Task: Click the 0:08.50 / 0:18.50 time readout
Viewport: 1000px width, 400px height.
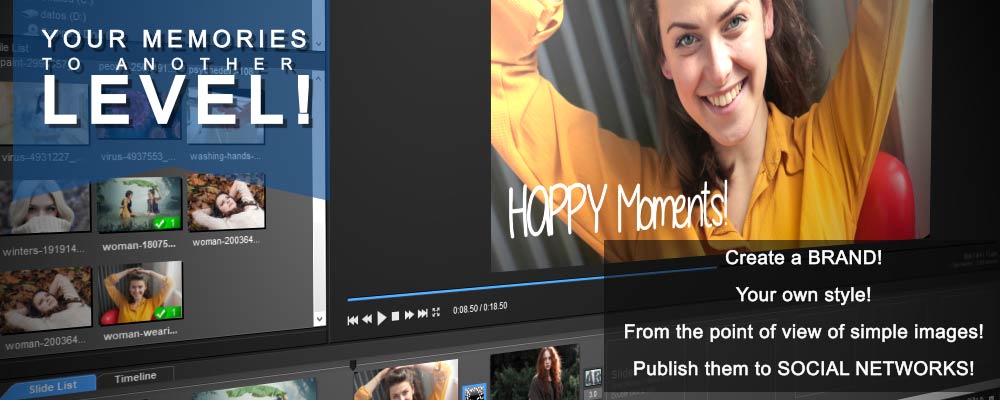Action: click(x=480, y=308)
